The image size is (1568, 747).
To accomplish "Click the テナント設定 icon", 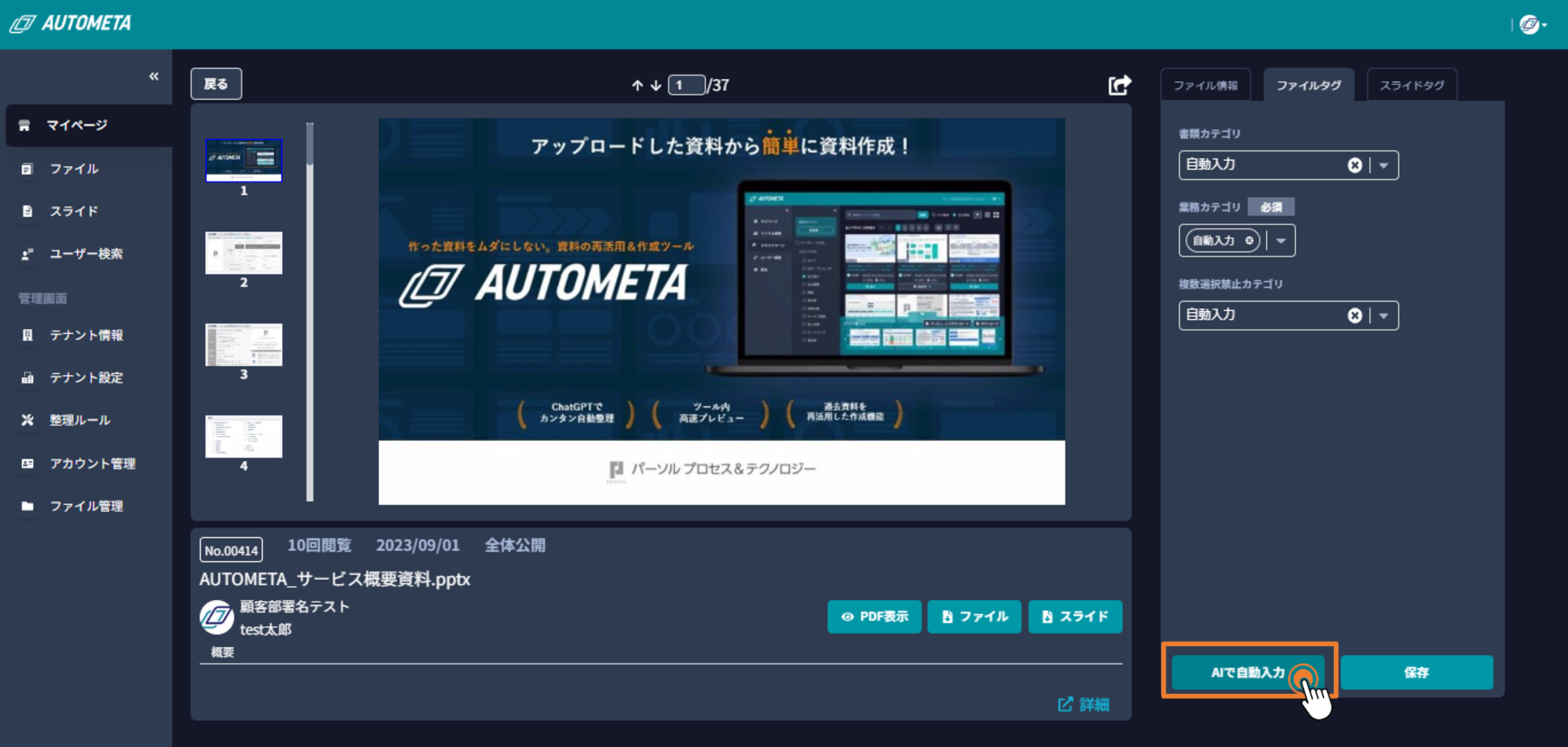I will [28, 377].
